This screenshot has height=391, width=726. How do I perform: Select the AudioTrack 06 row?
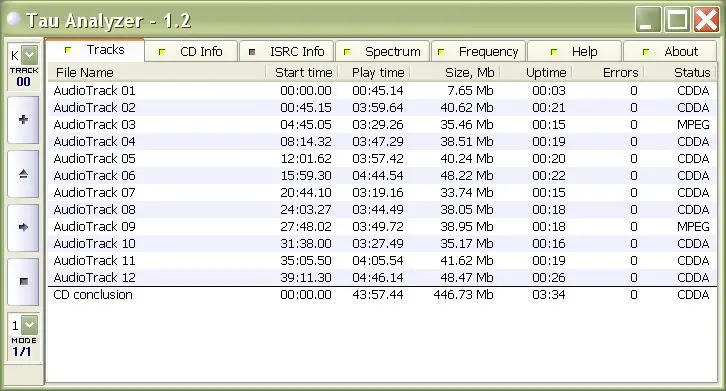(382, 176)
